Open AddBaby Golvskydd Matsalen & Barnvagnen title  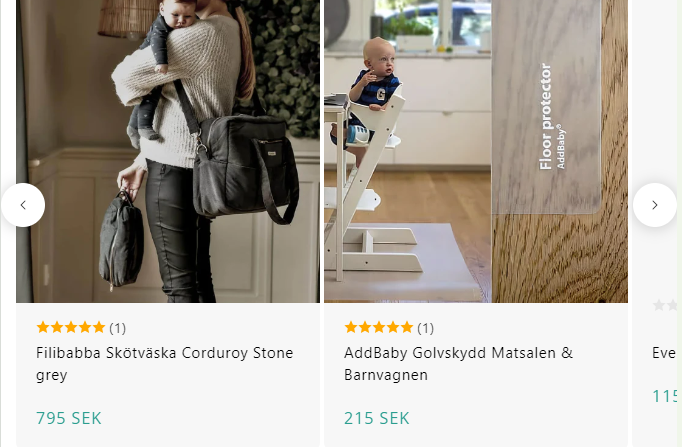tap(458, 364)
